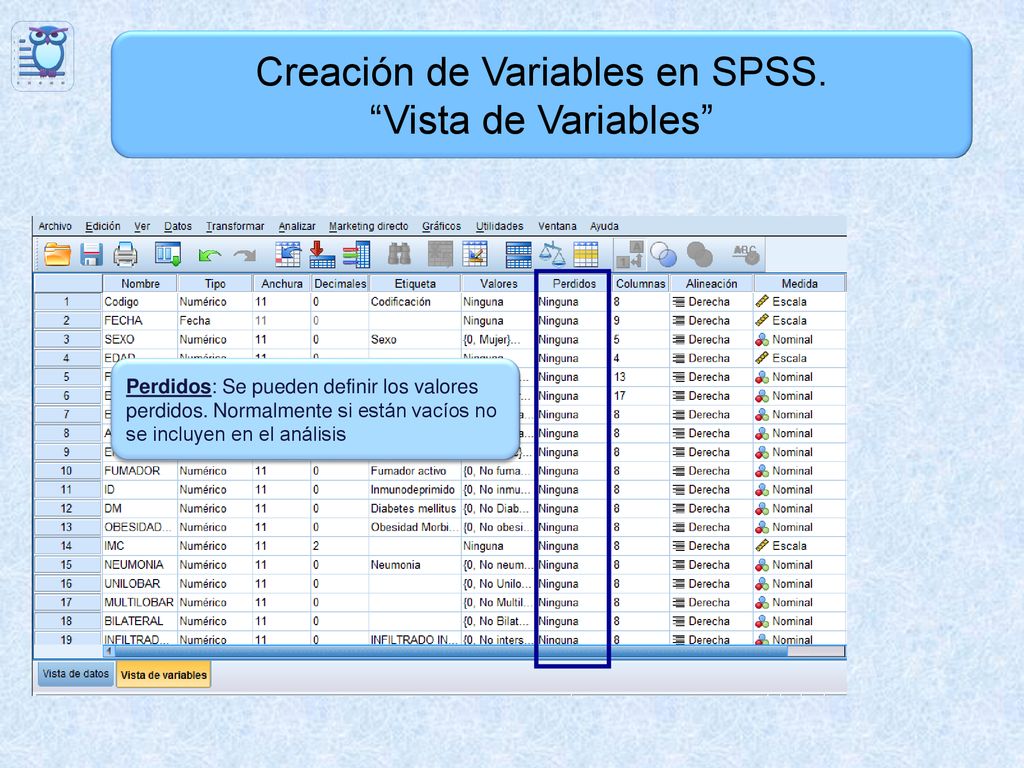Run the ABC spell check icon

coord(746,254)
